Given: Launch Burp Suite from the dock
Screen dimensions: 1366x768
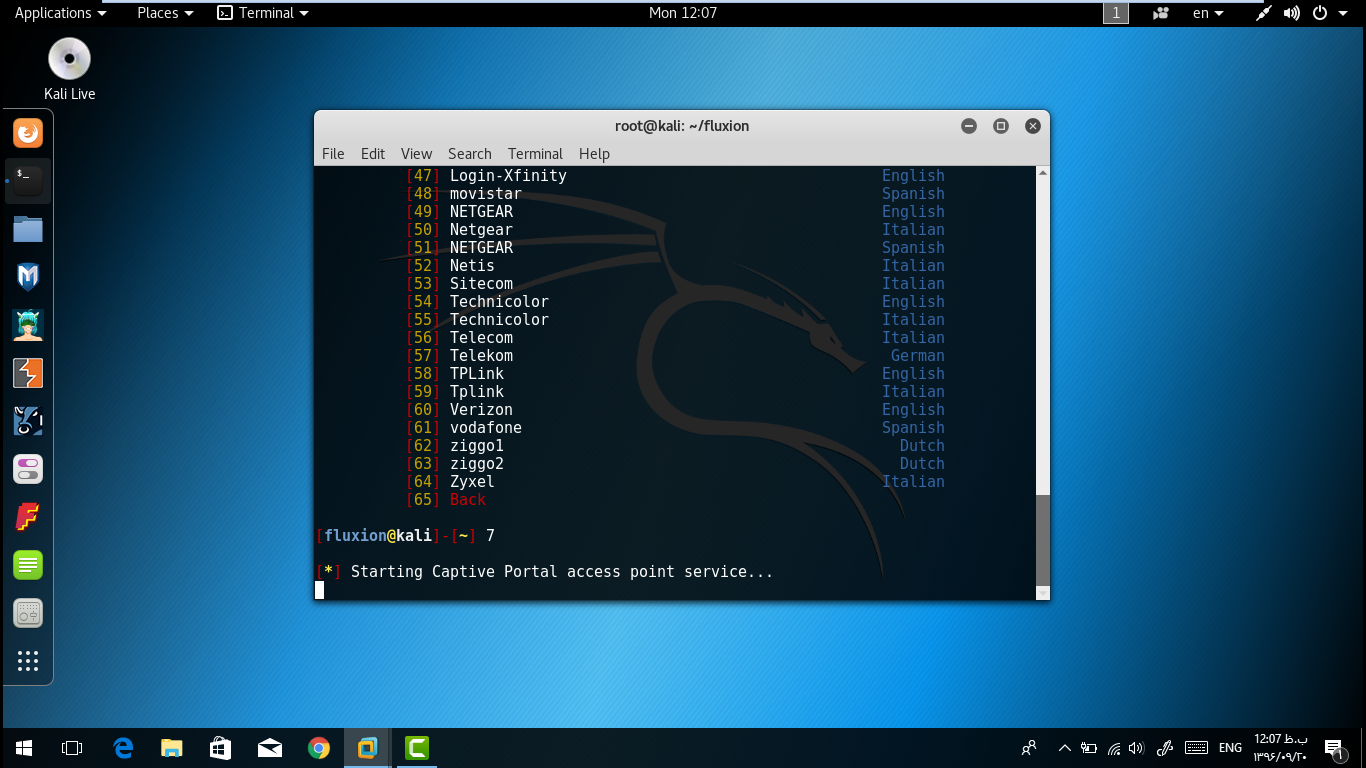Looking at the screenshot, I should [28, 373].
